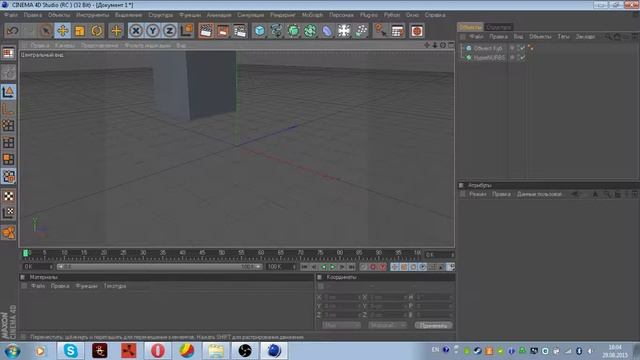640x360 pixels.
Task: Click the Y position input field
Action: pyautogui.click(x=341, y=306)
